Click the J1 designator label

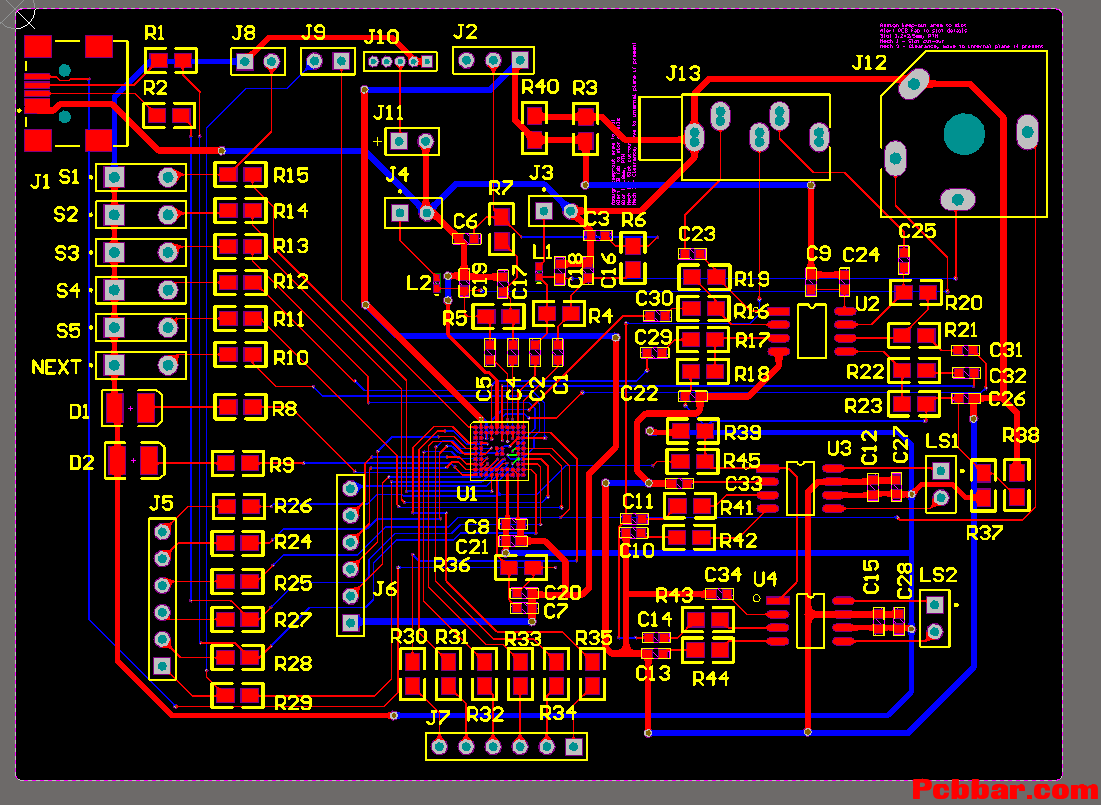pyautogui.click(x=41, y=182)
